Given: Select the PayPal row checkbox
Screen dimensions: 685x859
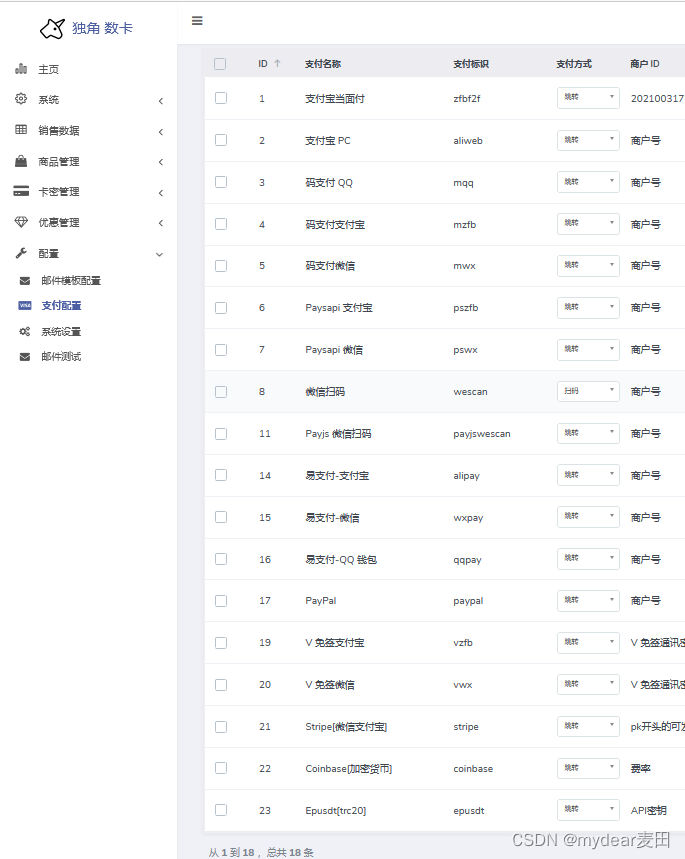Looking at the screenshot, I should tap(221, 601).
